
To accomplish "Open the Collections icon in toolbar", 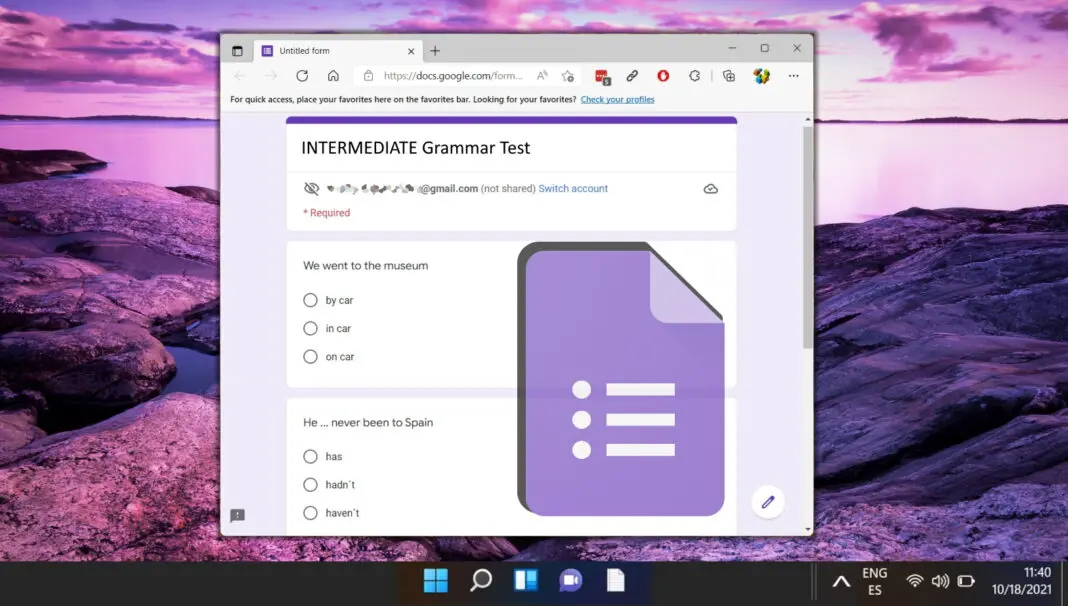I will 729,76.
